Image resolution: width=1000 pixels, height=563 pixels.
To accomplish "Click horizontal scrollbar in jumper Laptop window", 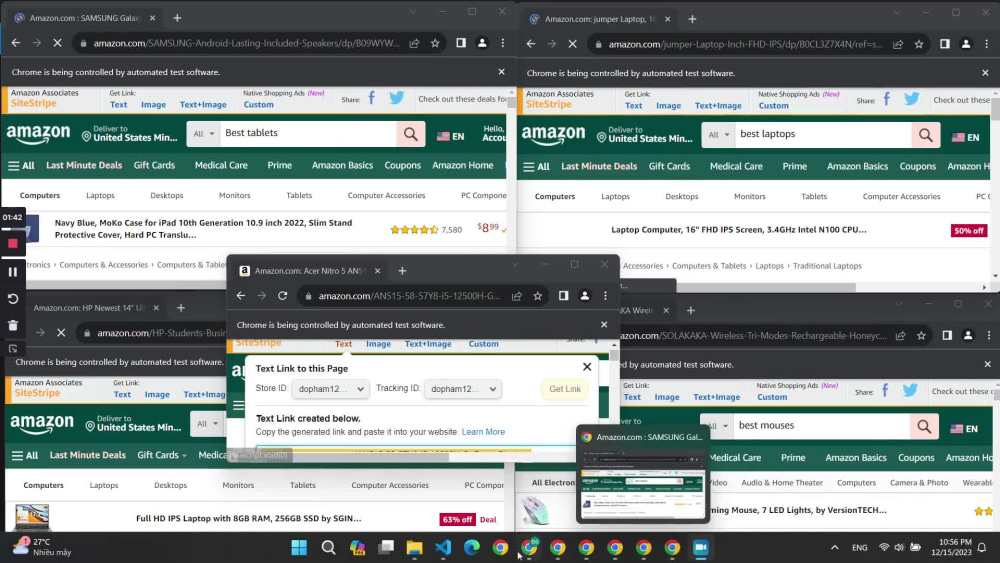I will pos(765,287).
